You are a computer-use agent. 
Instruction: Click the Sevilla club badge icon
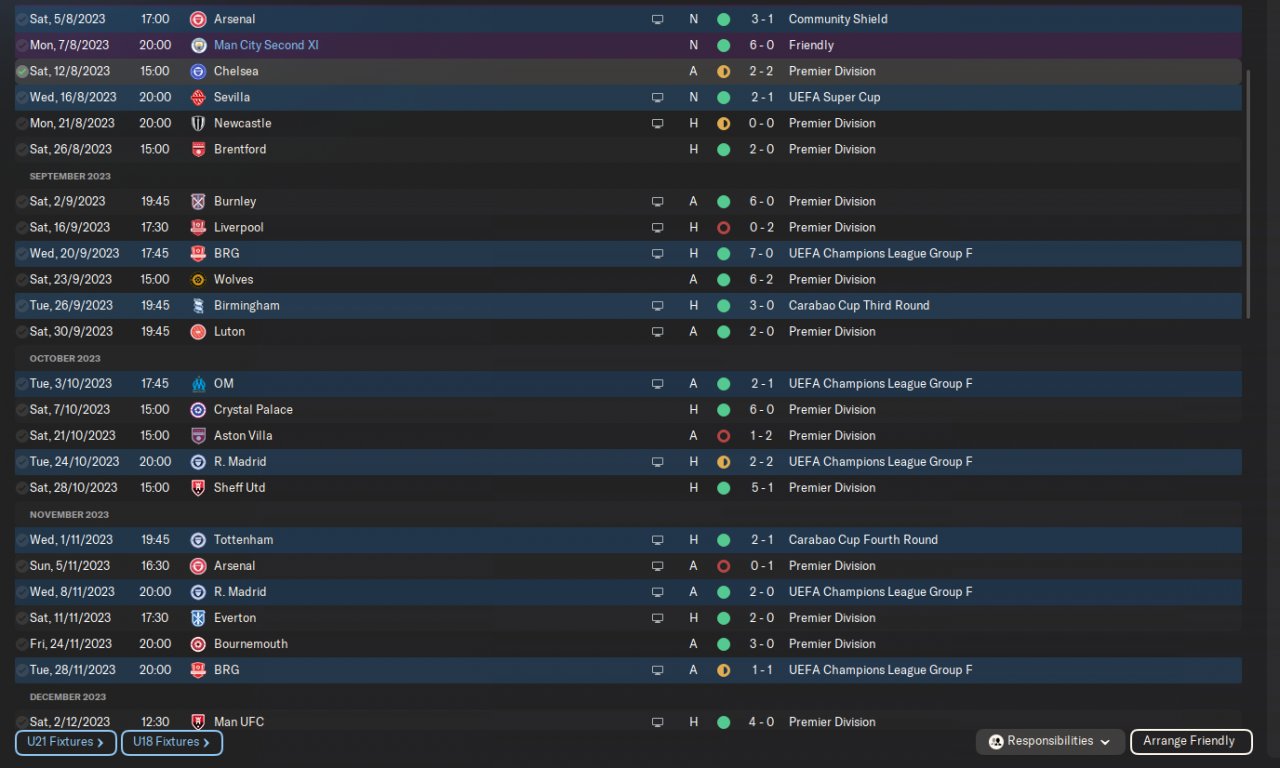click(198, 97)
